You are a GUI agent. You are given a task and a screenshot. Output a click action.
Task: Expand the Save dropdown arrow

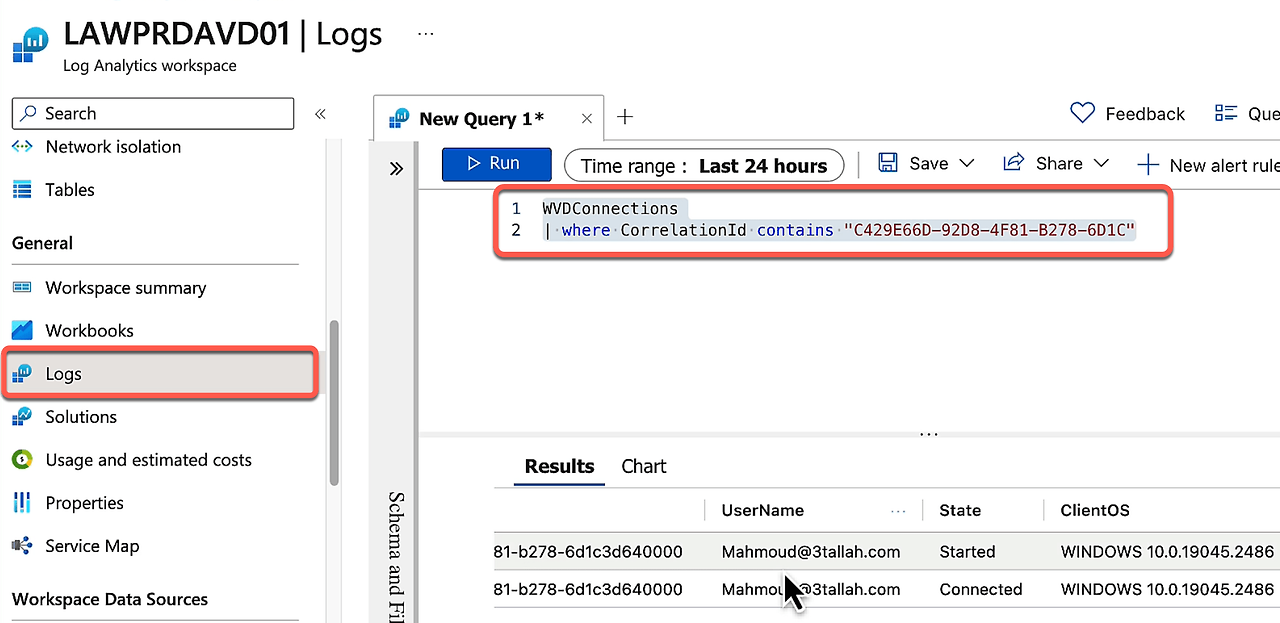tap(966, 163)
